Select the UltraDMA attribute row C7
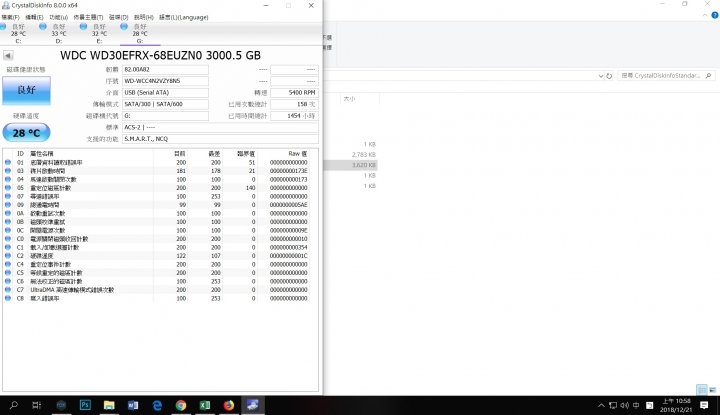This screenshot has width=720, height=415. coord(157,290)
